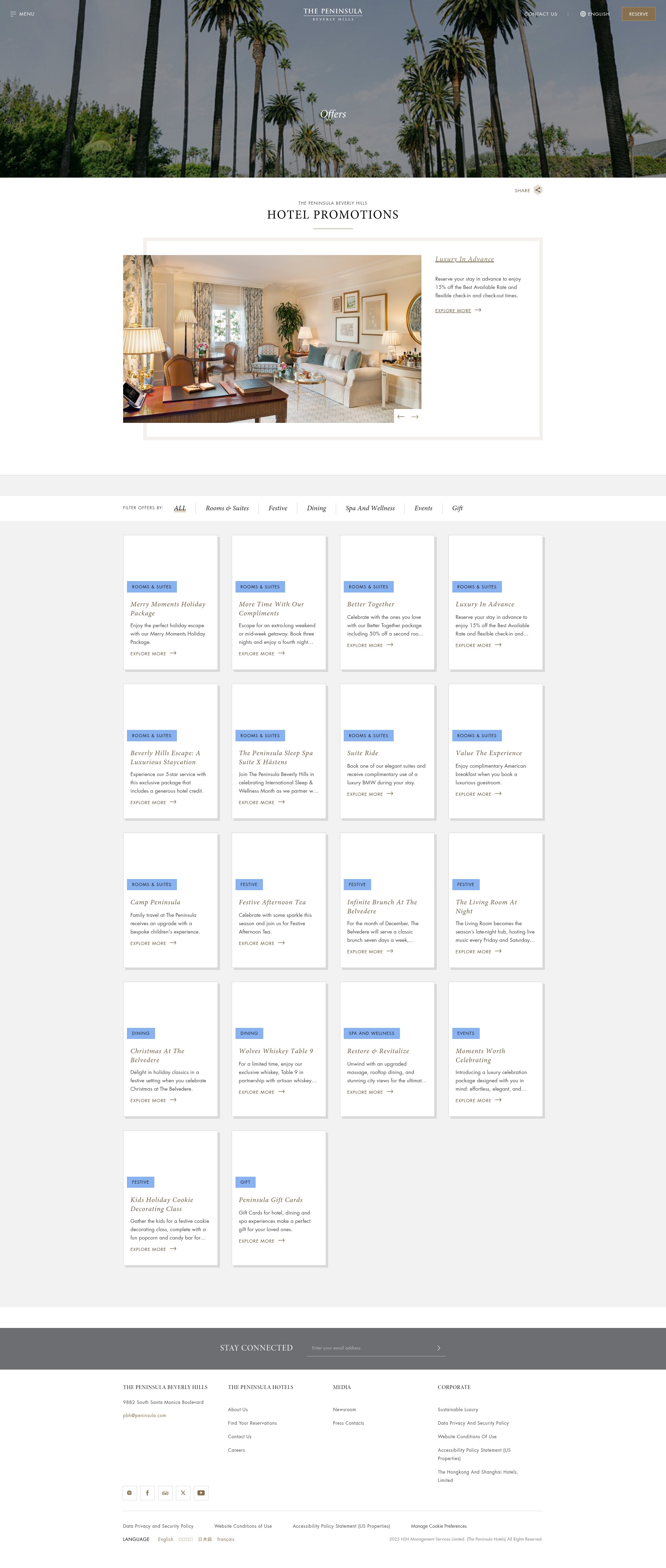Viewport: 666px width, 1568px height.
Task: Click the RESERVE button
Action: tap(638, 14)
